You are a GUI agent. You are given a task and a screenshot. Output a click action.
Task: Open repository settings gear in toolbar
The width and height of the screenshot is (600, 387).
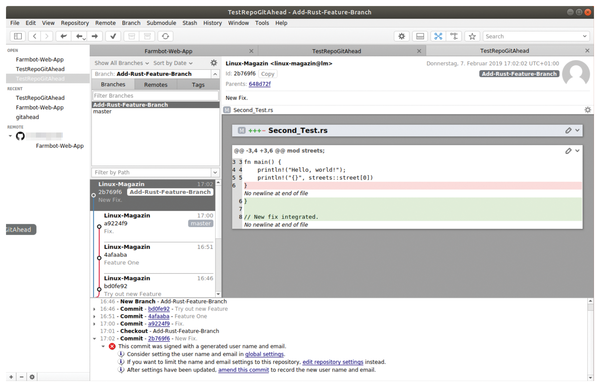pyautogui.click(x=401, y=36)
